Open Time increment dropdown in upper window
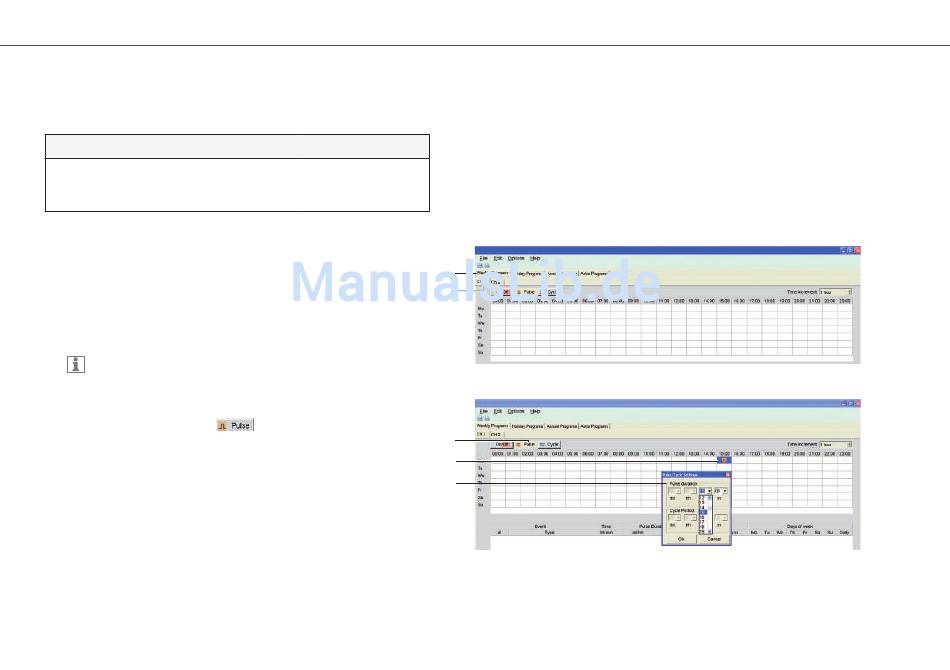This screenshot has height=670, width=950. pyautogui.click(x=835, y=292)
